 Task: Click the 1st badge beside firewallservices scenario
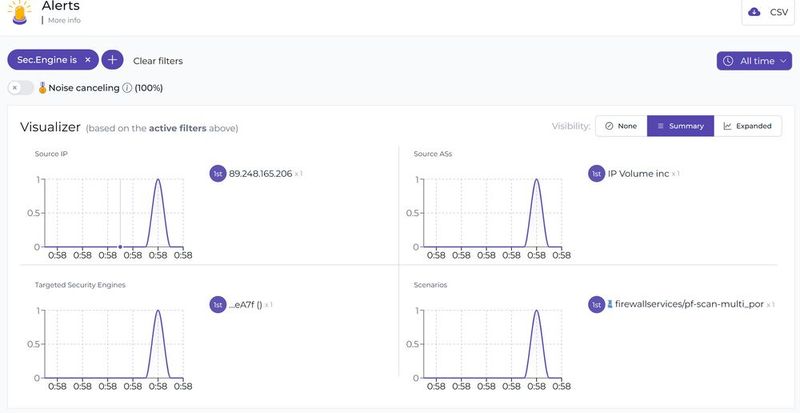point(597,304)
